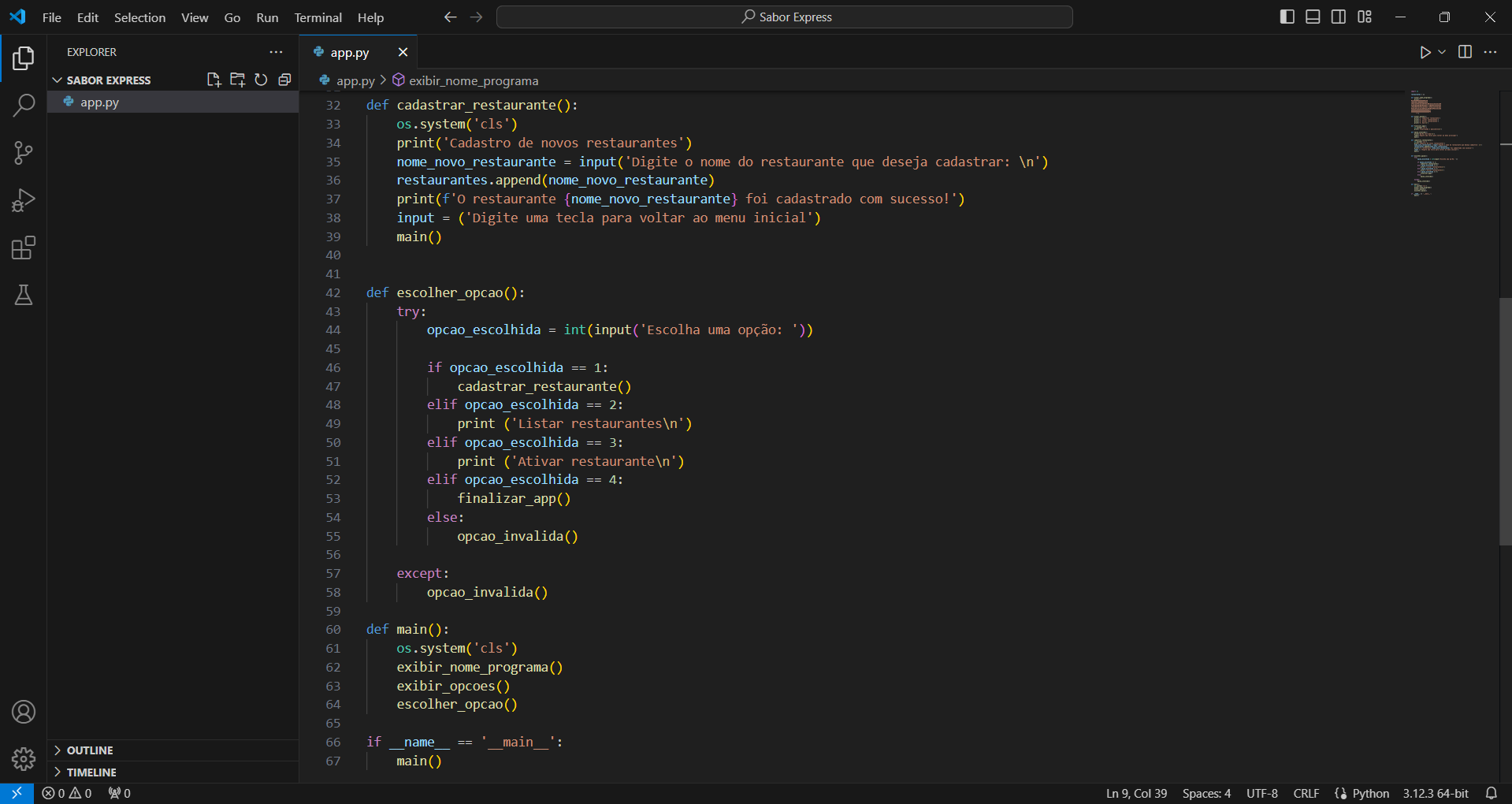Click the language braces icon beside Python
Viewport: 1512px width, 804px height.
[x=1340, y=793]
